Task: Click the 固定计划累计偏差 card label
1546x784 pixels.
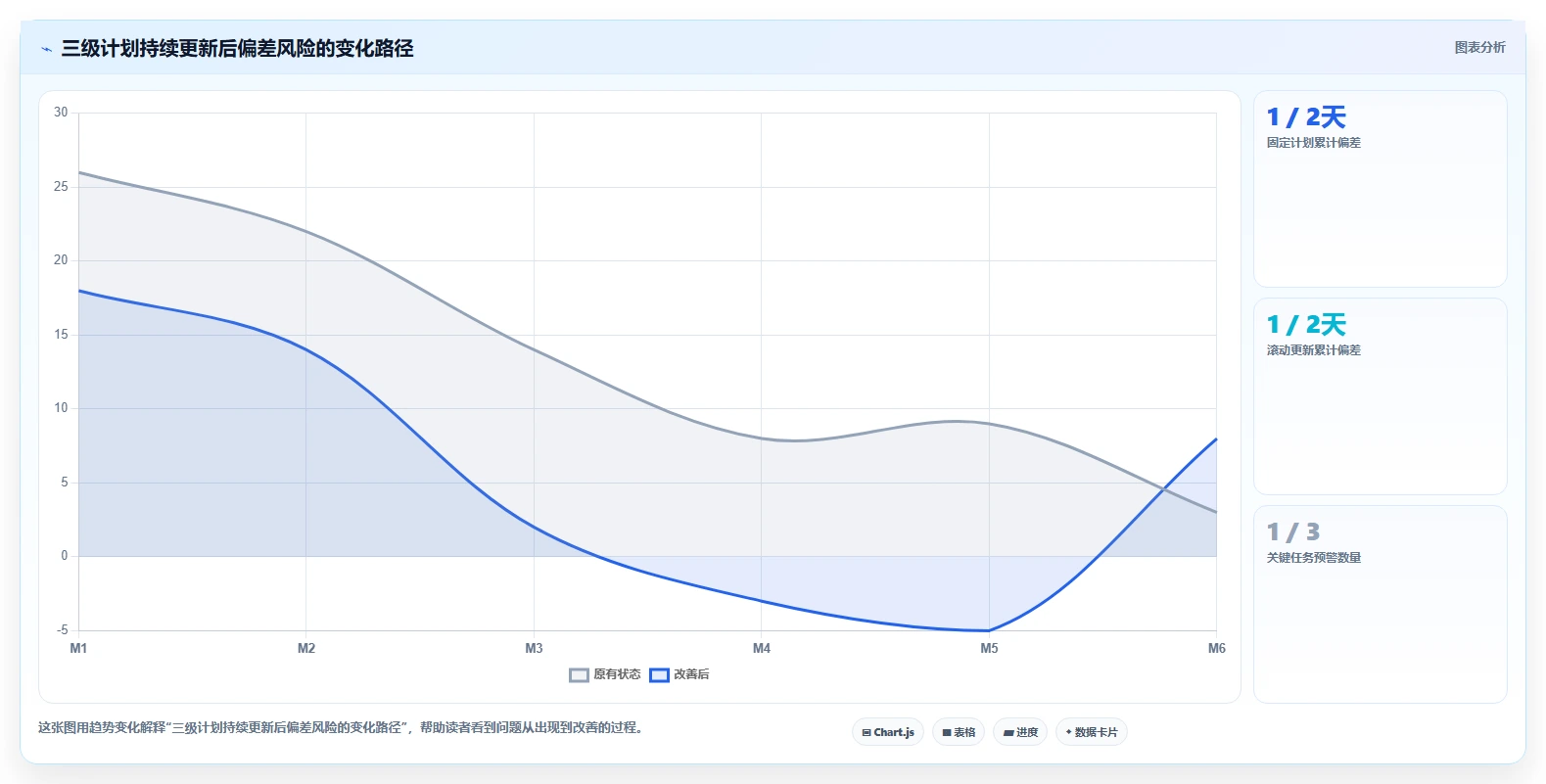Action: click(x=1314, y=143)
